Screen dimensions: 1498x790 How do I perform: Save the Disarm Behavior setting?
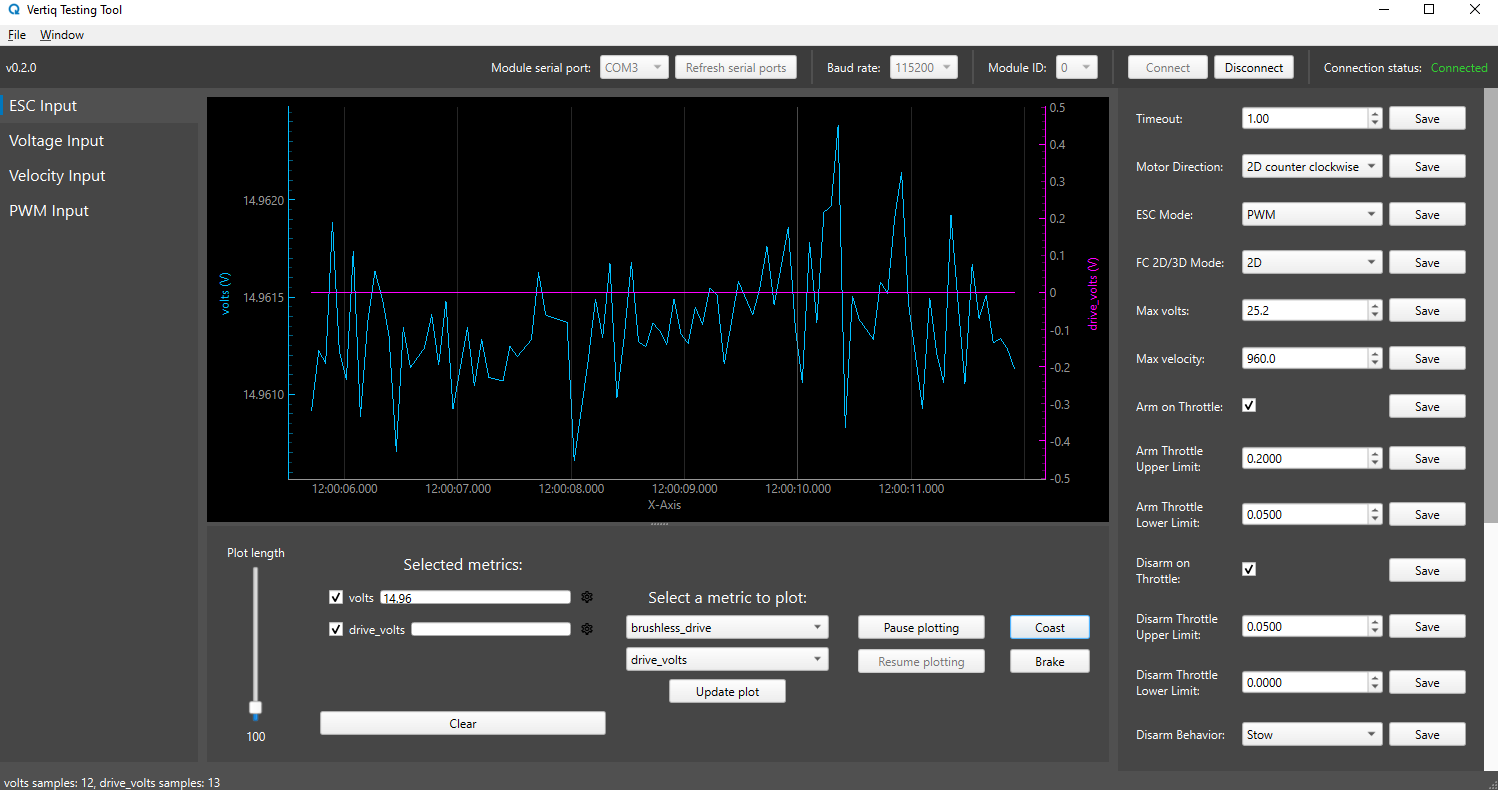tap(1427, 735)
